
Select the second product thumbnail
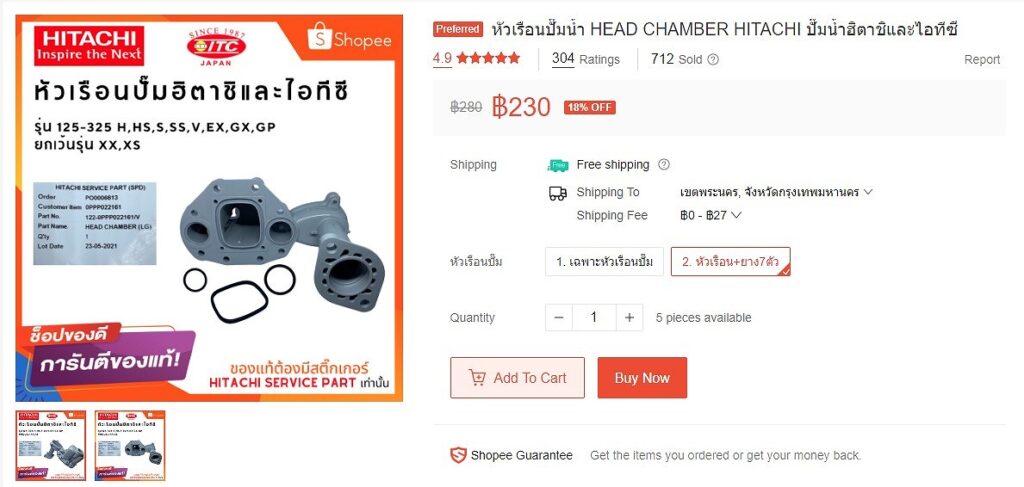(x=130, y=445)
